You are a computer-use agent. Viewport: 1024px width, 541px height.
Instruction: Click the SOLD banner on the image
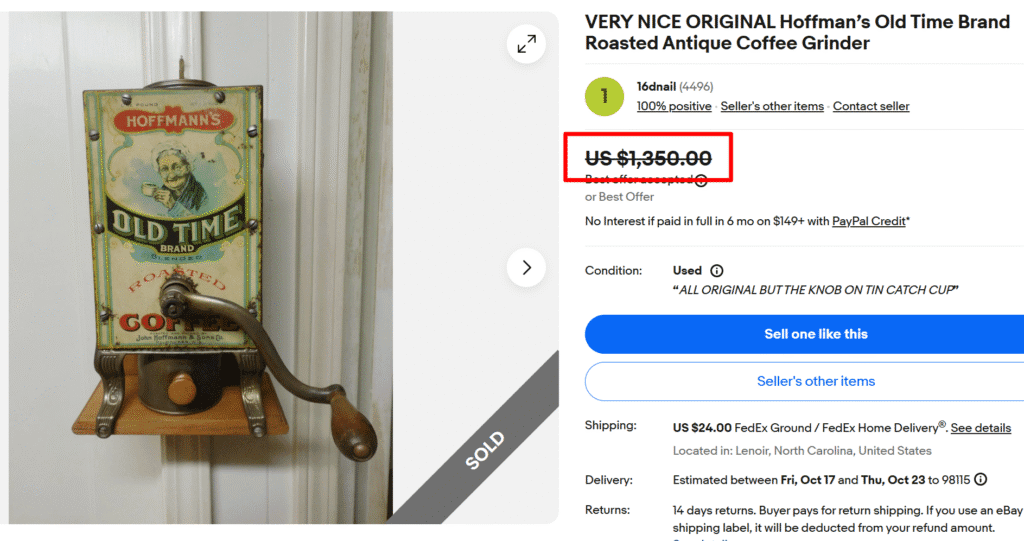[486, 450]
